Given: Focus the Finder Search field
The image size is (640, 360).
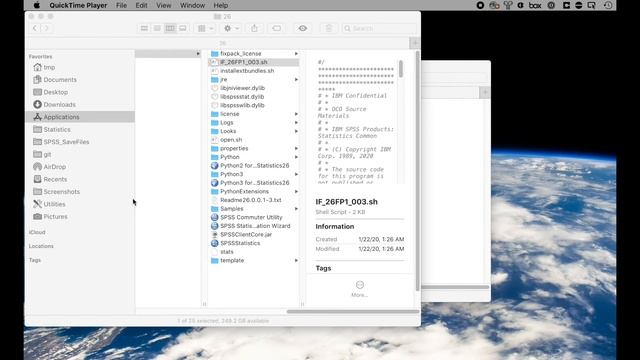Looking at the screenshot, I should (x=379, y=28).
